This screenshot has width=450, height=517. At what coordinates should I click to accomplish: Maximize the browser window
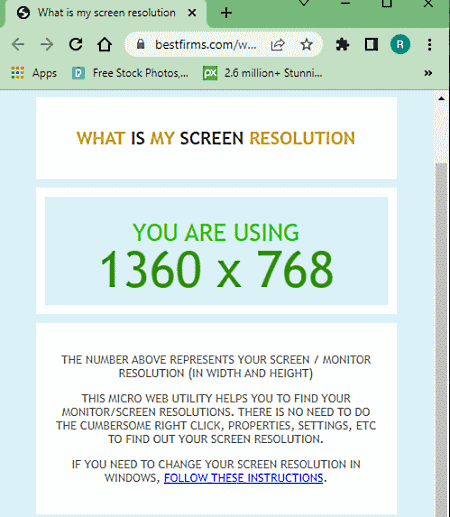pyautogui.click(x=387, y=3)
